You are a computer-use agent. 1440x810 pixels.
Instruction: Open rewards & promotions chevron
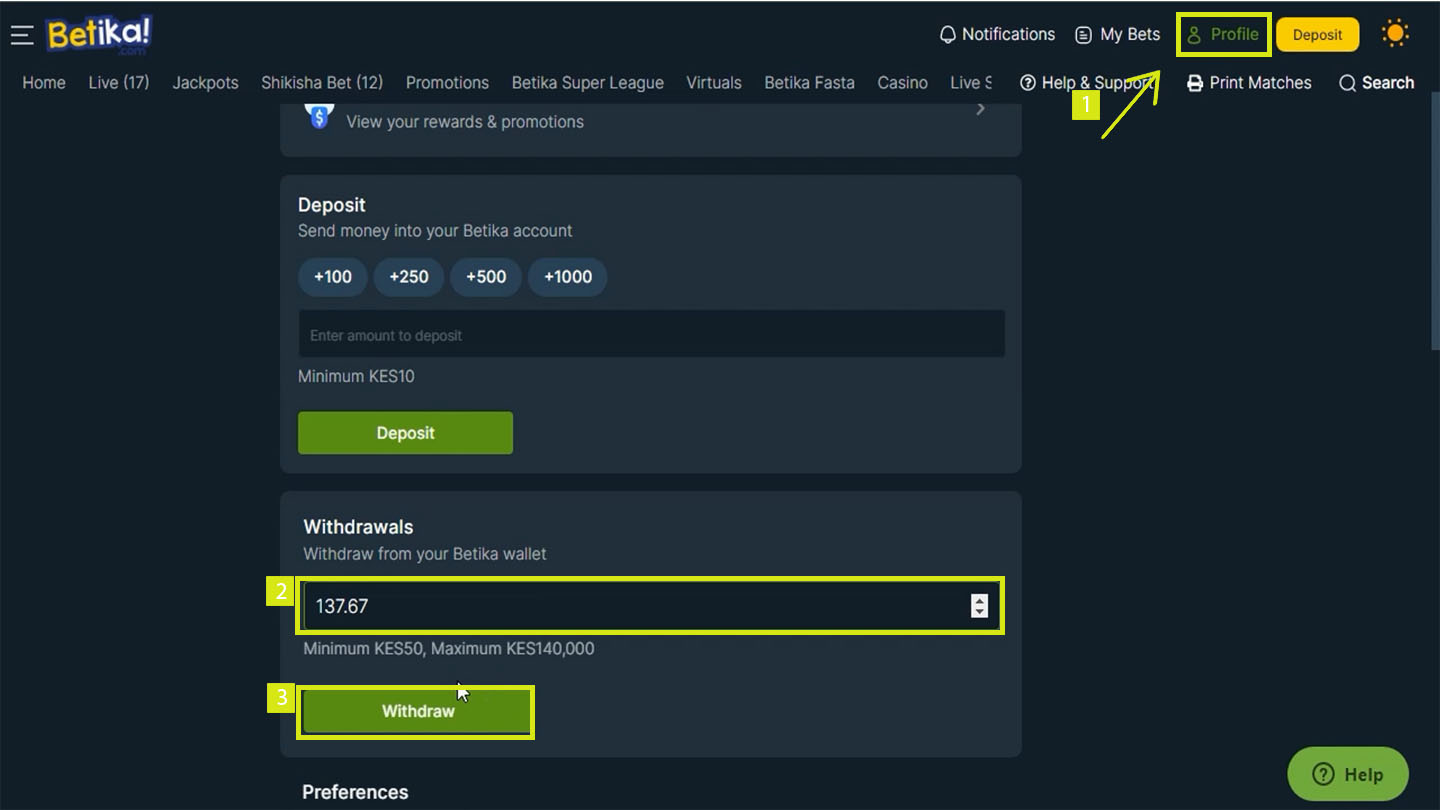(980, 108)
